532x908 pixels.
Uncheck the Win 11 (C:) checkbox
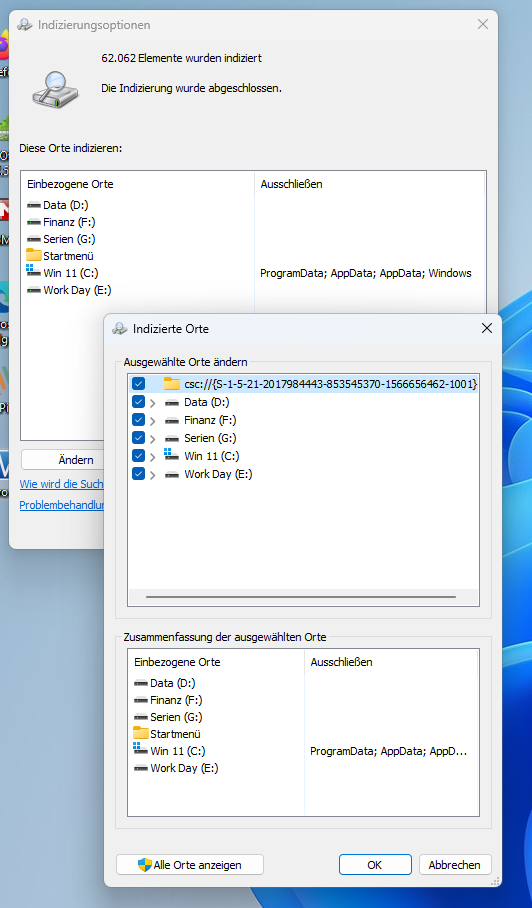click(138, 456)
